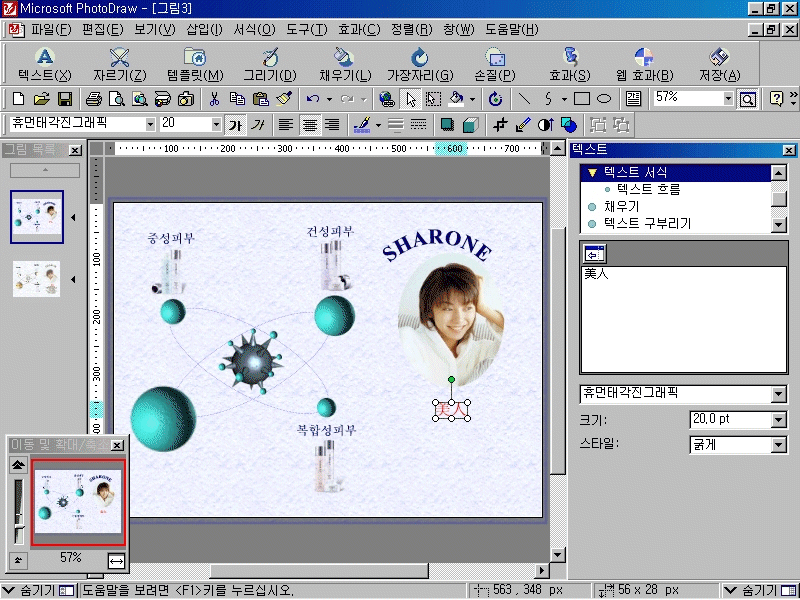Image resolution: width=800 pixels, height=600 pixels.
Task: Select 채우기 in the text panel list
Action: (621, 207)
